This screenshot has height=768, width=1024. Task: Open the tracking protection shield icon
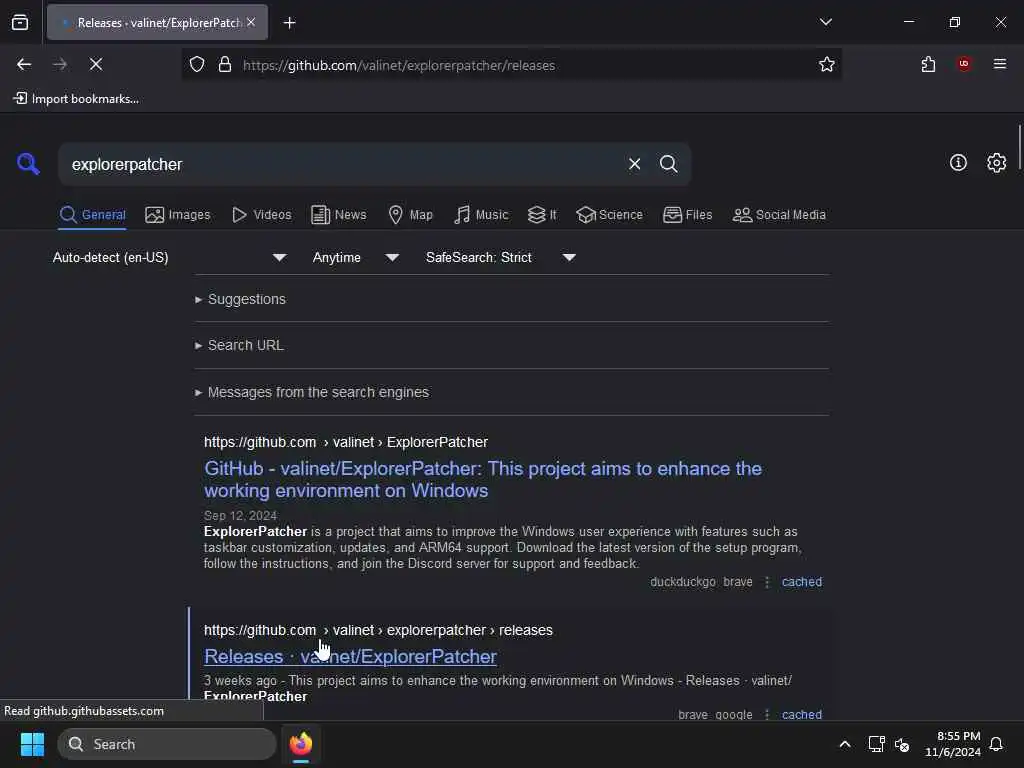coord(197,65)
